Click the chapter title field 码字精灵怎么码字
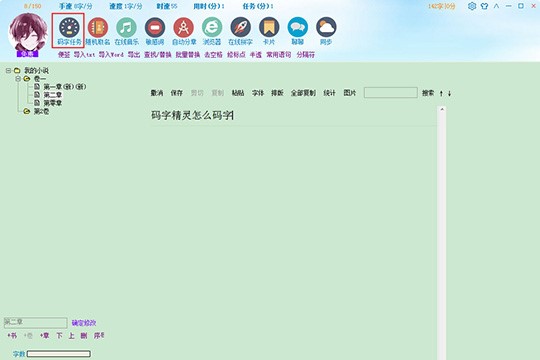The width and height of the screenshot is (540, 360). pyautogui.click(x=293, y=115)
